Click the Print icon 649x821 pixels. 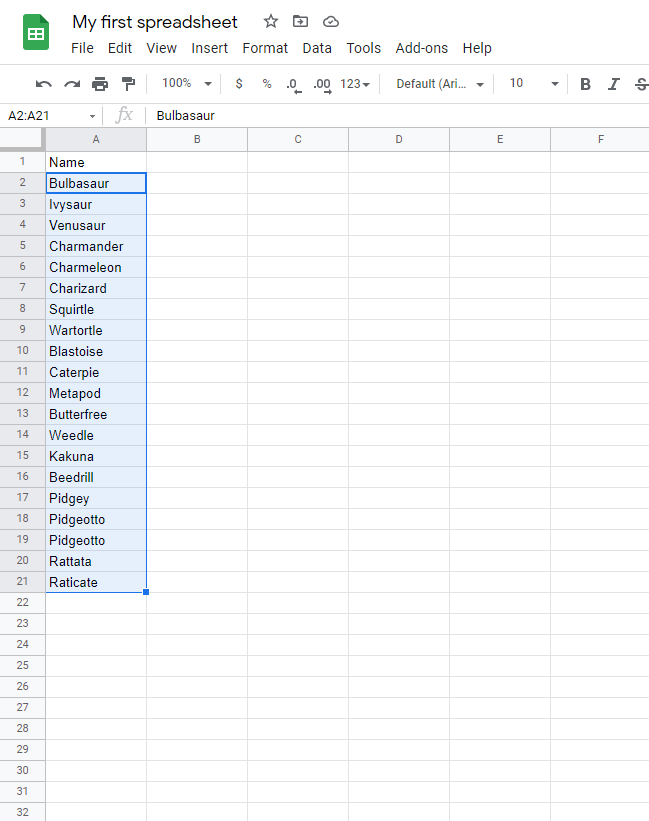pos(100,84)
